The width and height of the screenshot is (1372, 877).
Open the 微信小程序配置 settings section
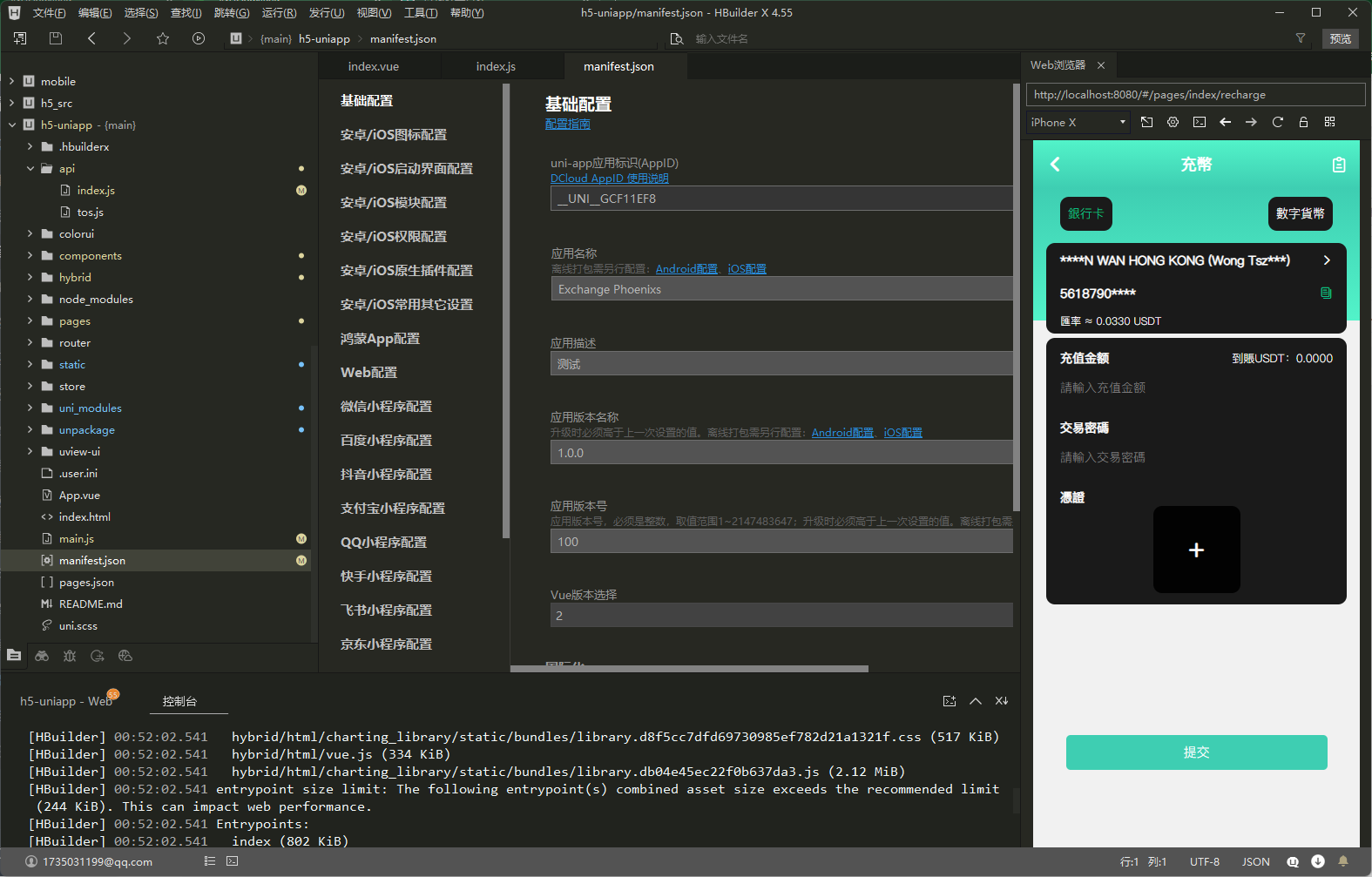pyautogui.click(x=386, y=406)
